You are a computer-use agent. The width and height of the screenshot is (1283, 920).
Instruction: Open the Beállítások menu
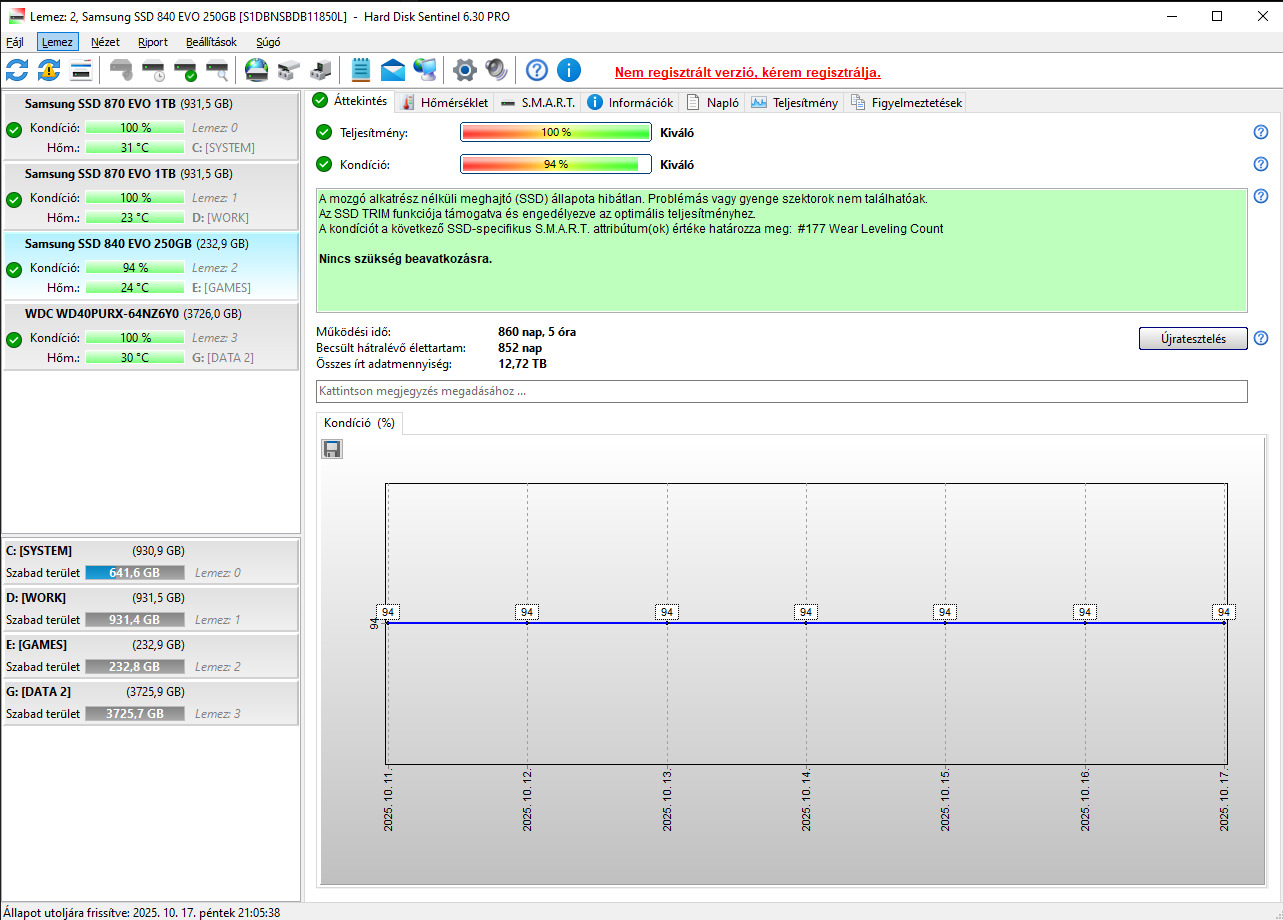click(211, 42)
